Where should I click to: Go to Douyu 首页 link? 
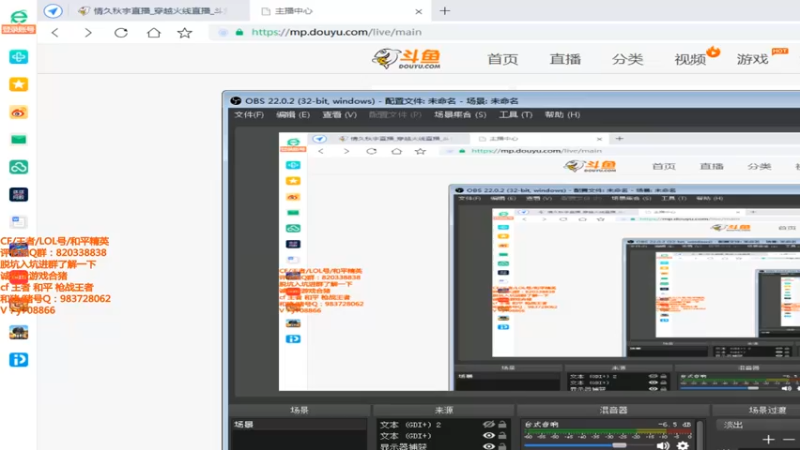503,59
